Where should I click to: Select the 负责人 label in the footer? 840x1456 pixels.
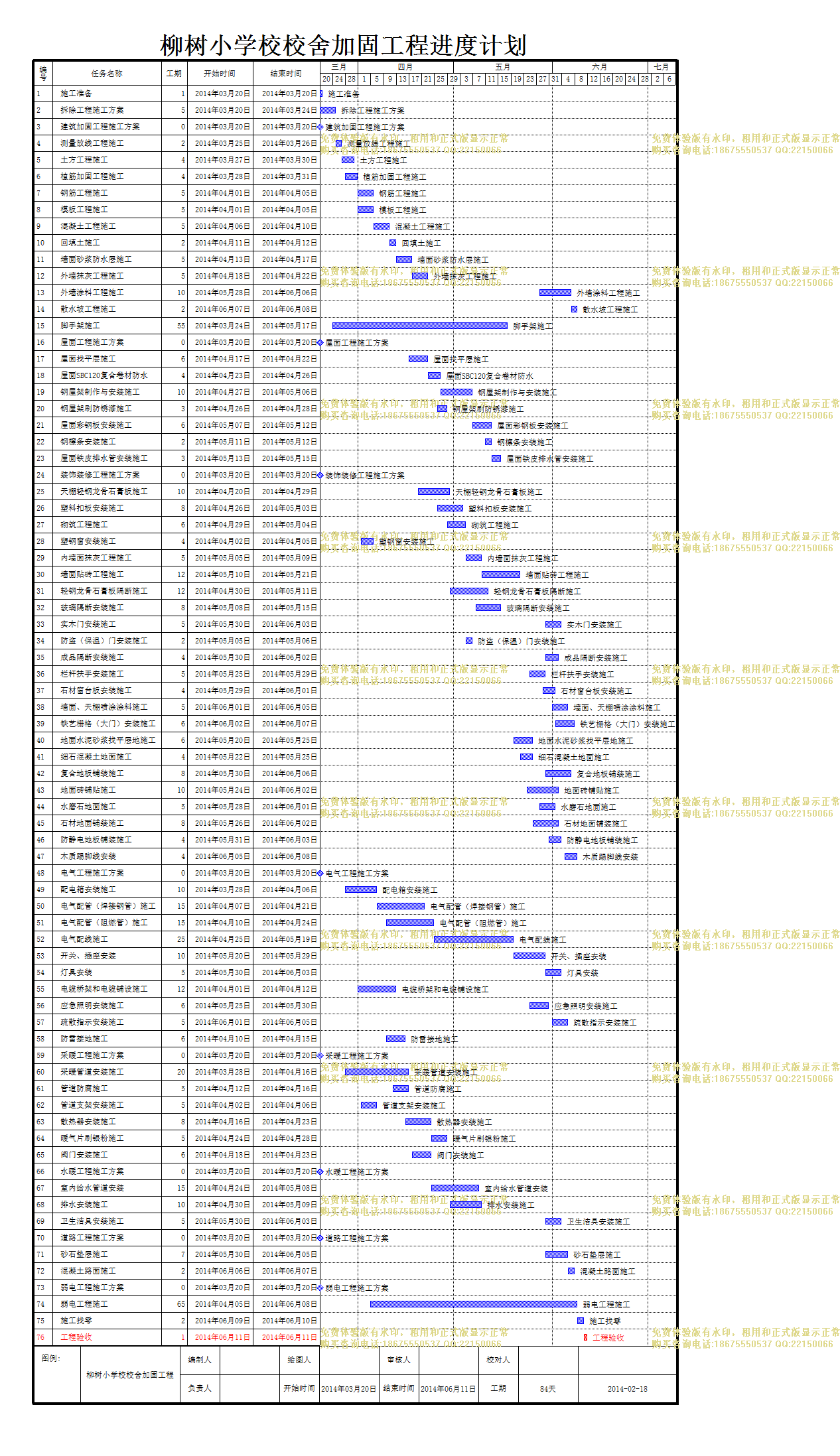[x=200, y=1388]
